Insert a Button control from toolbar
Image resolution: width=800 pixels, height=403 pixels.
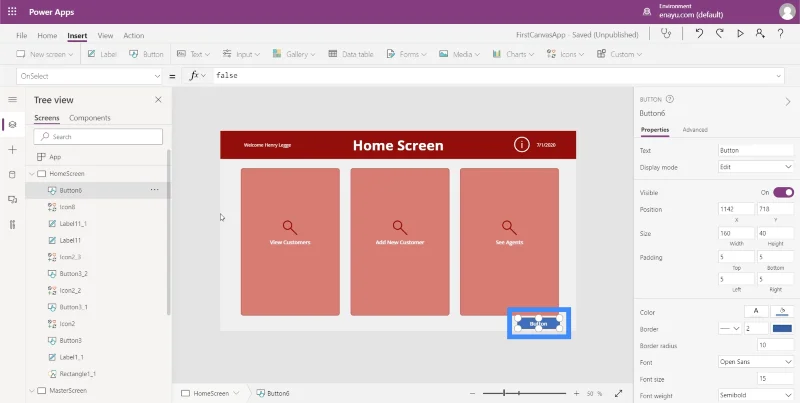tap(146, 54)
